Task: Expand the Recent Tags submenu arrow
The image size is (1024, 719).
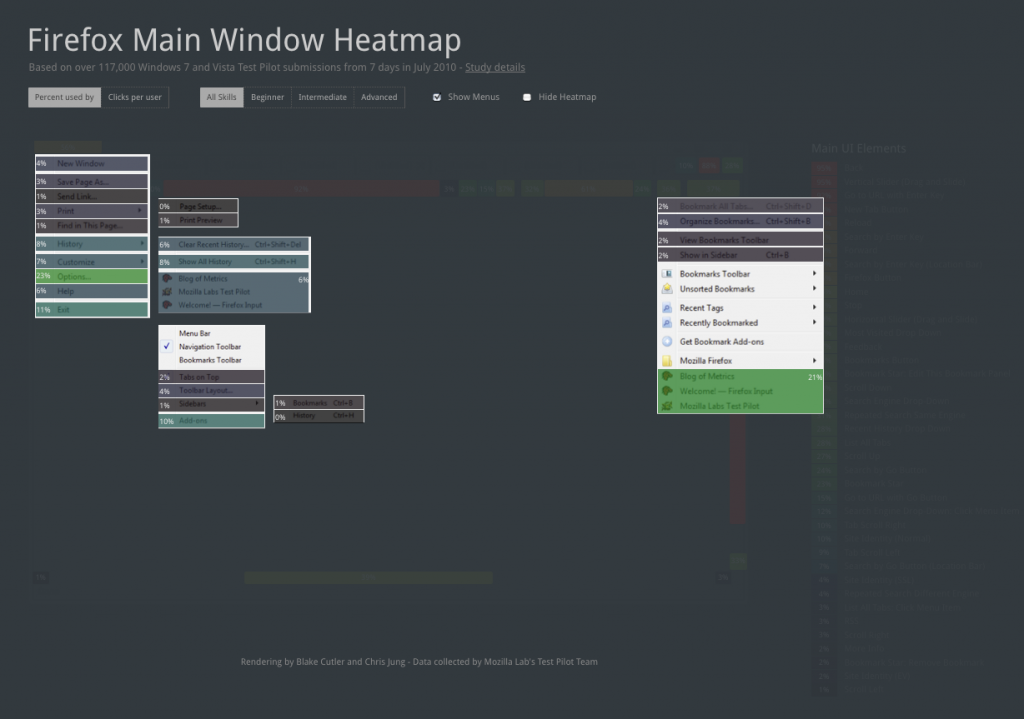Action: (x=814, y=308)
